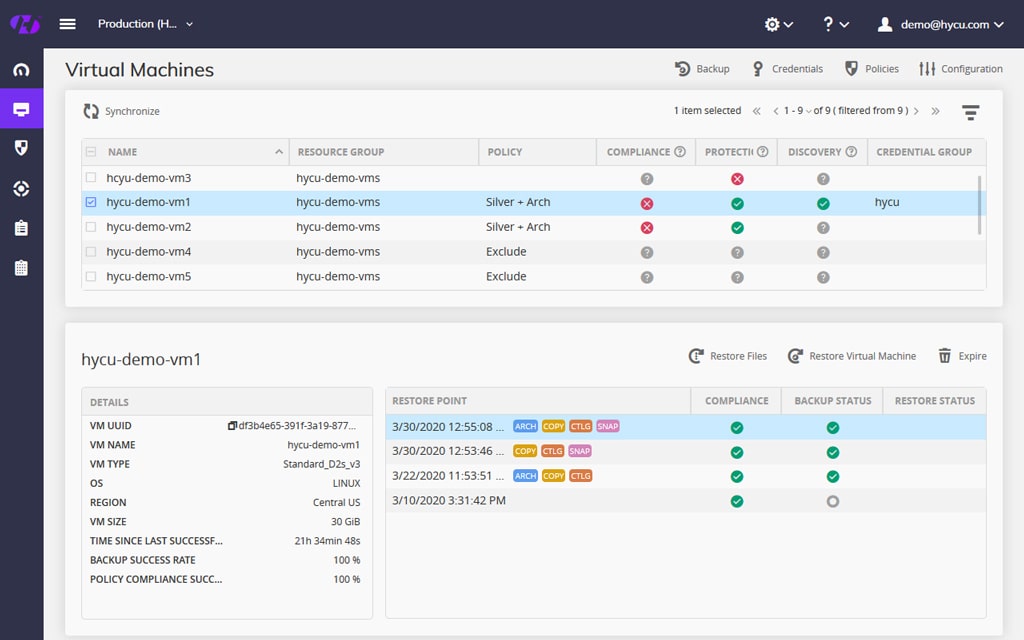Select the Virtual Machines sidebar icon
Image resolution: width=1024 pixels, height=640 pixels.
[x=22, y=108]
